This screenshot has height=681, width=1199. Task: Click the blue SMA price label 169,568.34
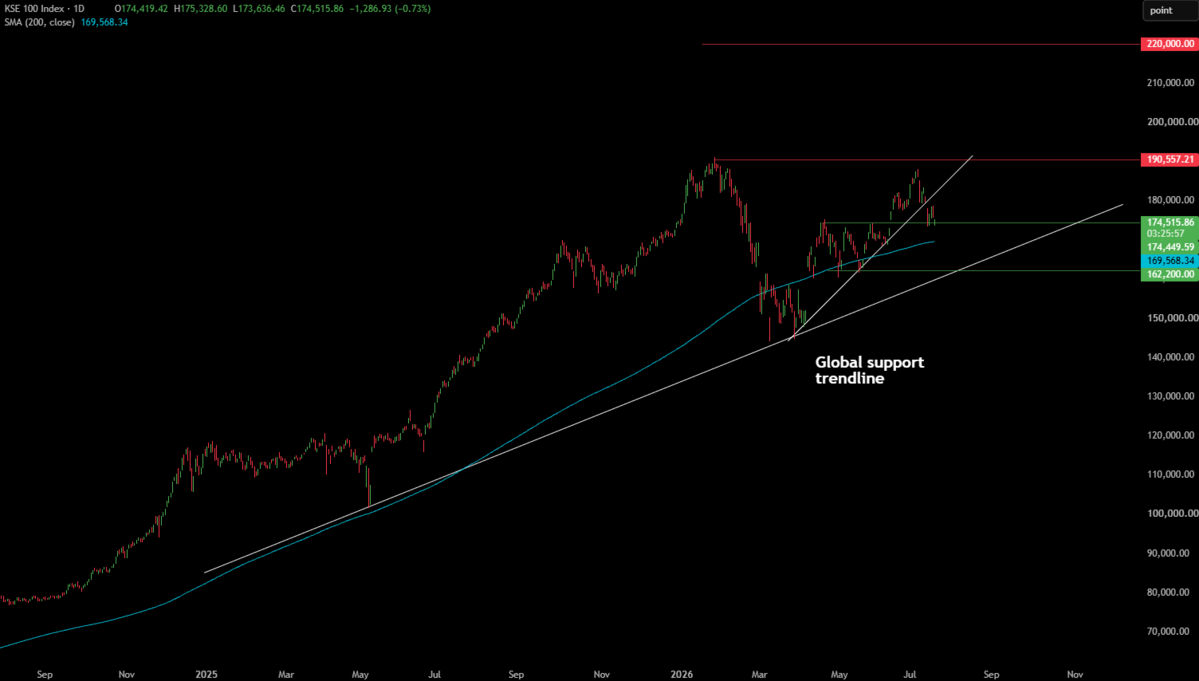coord(1170,261)
